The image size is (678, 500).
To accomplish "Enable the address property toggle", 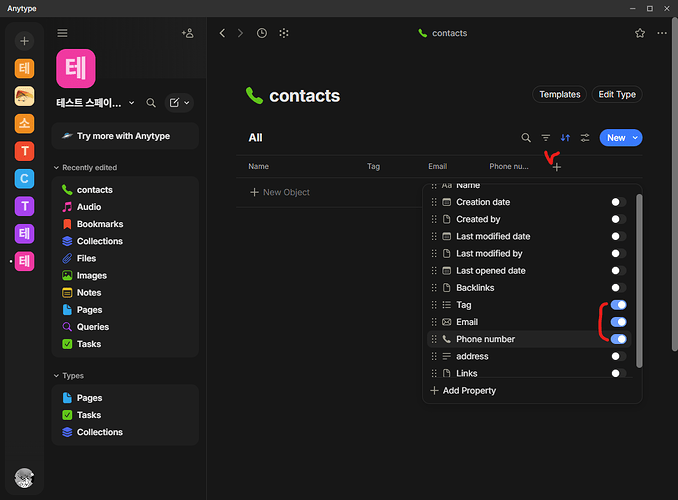I will pyautogui.click(x=618, y=356).
